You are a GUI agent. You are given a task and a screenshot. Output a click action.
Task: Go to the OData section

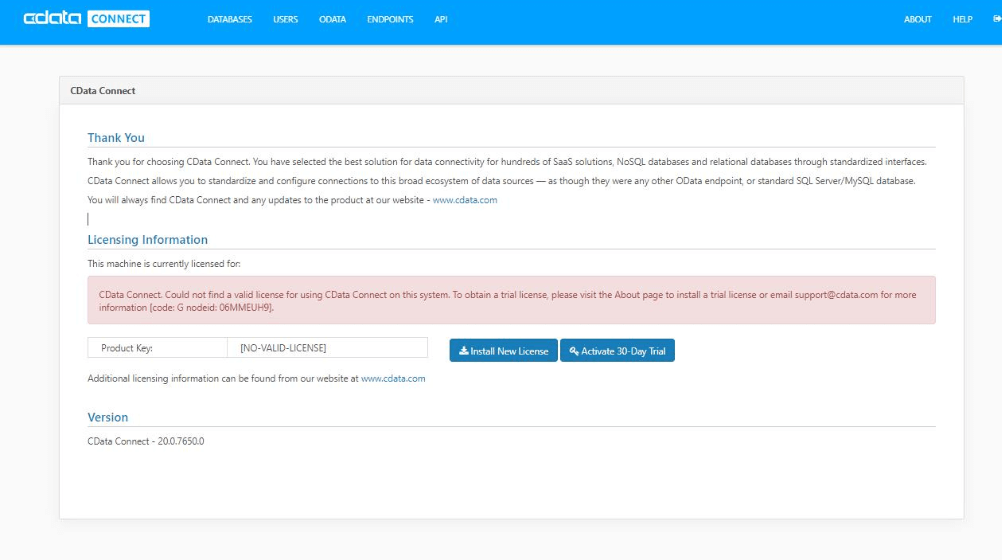click(x=332, y=20)
